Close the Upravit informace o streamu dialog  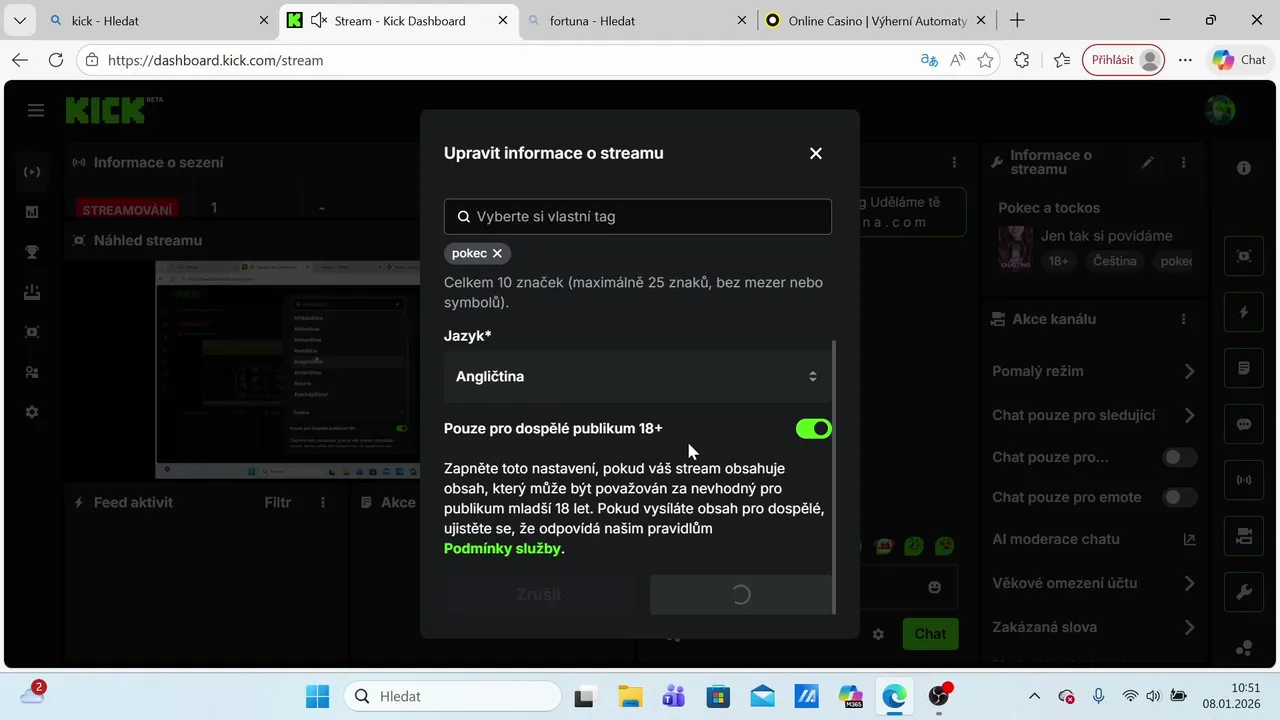[x=816, y=153]
